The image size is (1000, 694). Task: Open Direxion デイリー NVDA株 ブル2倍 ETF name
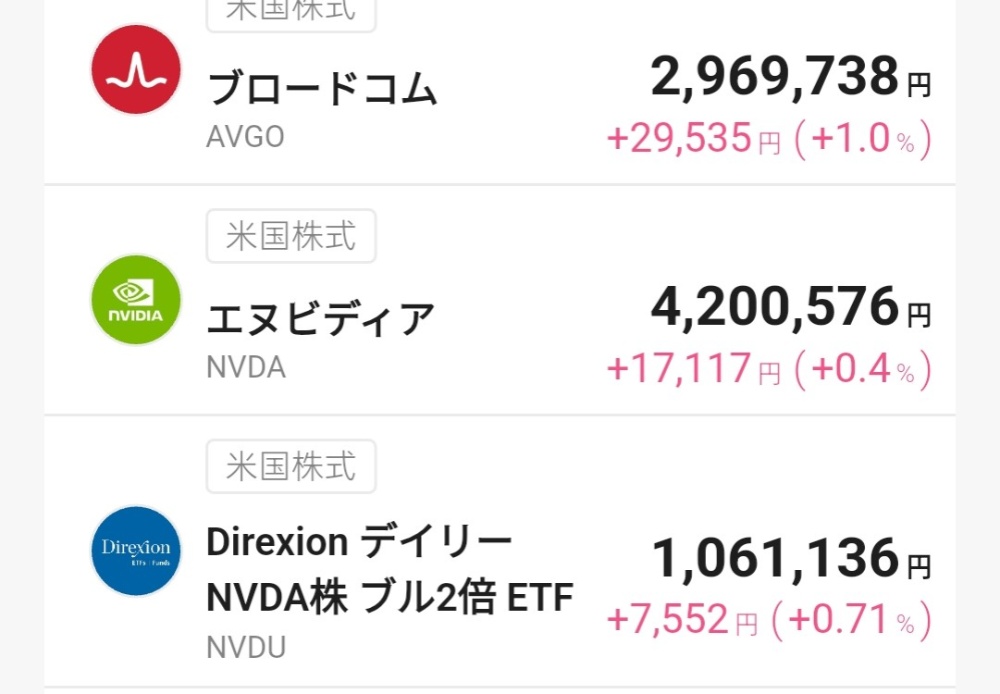point(390,570)
